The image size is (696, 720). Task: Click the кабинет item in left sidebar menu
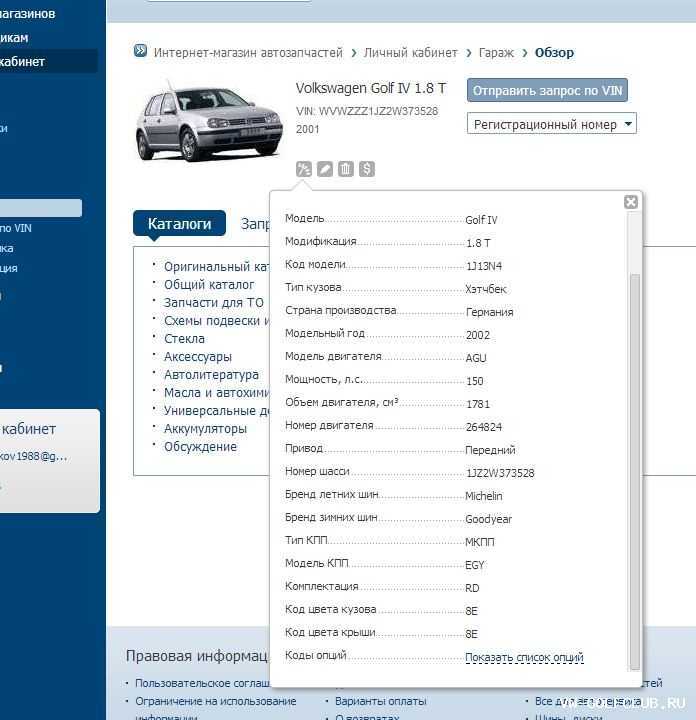pyautogui.click(x=48, y=61)
